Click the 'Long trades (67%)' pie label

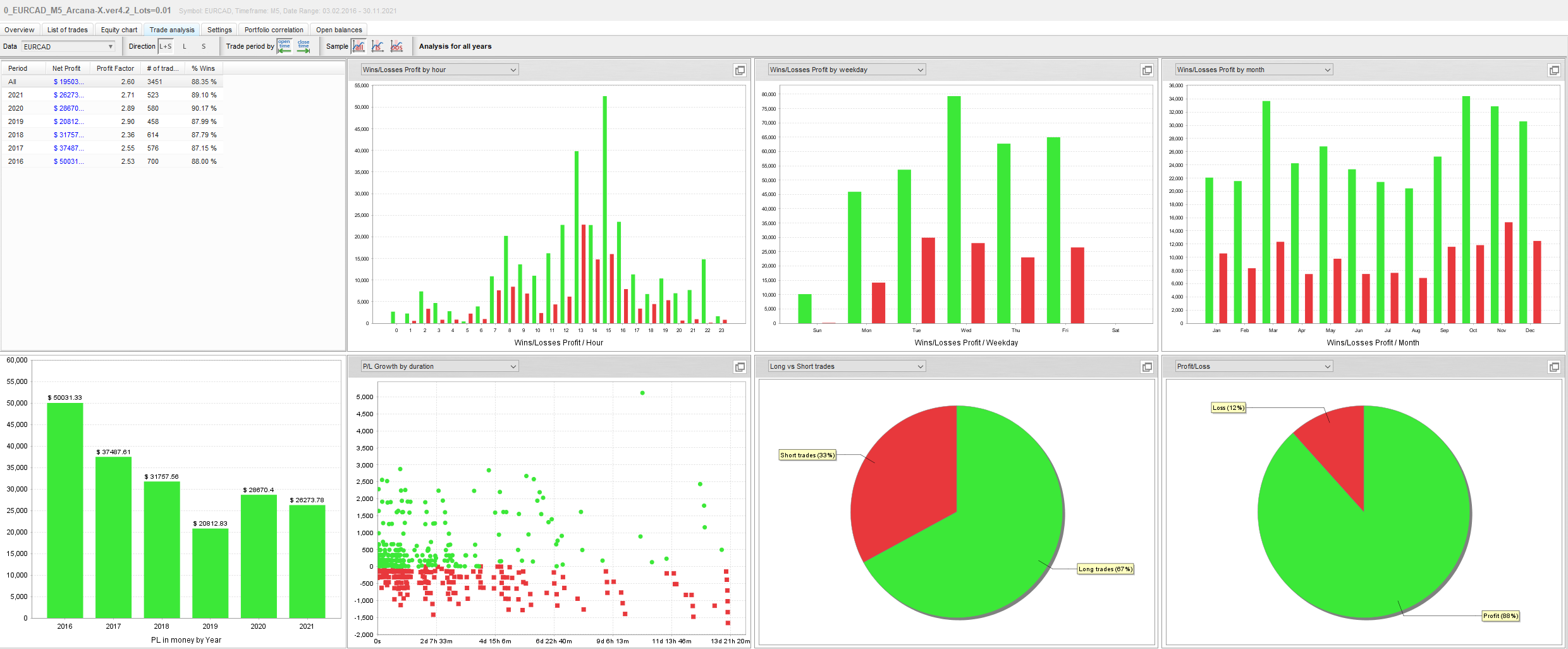point(1105,569)
